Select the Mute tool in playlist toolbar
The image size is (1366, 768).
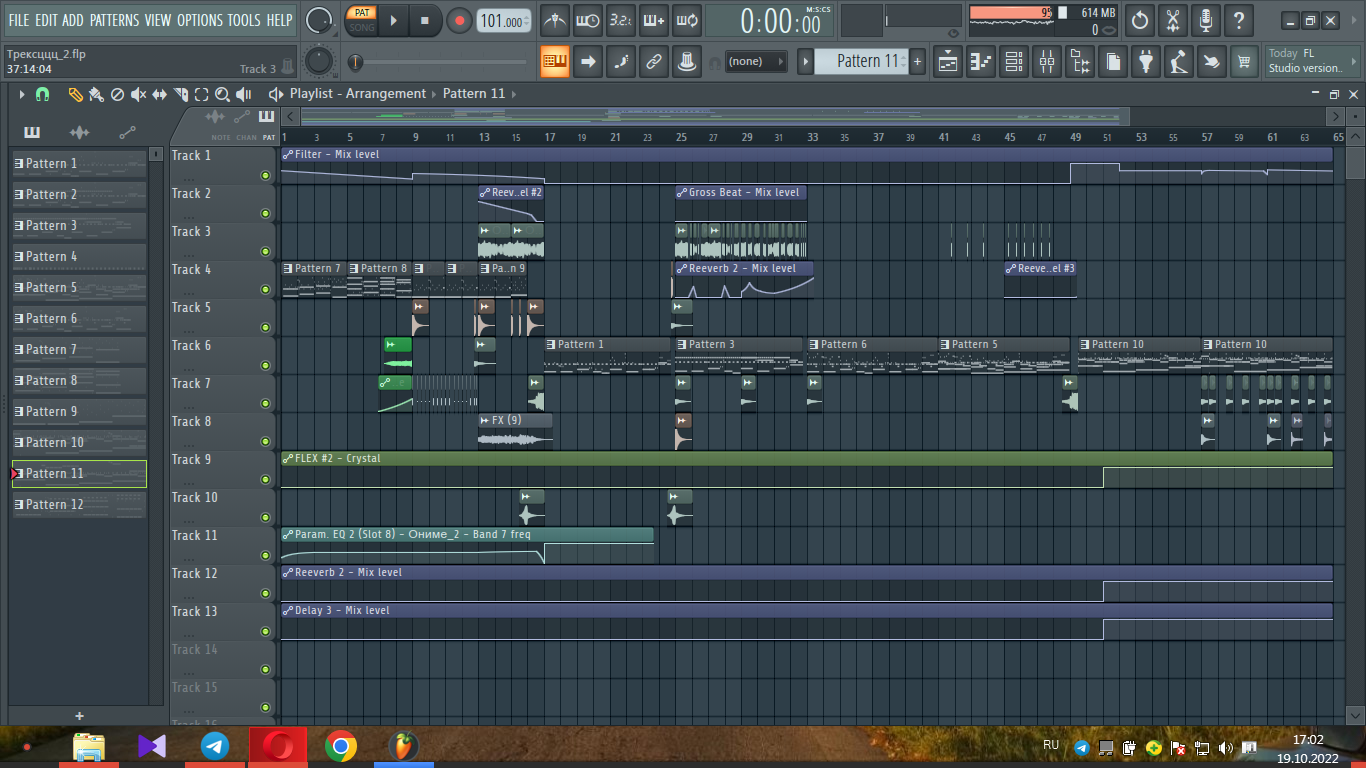click(x=138, y=94)
